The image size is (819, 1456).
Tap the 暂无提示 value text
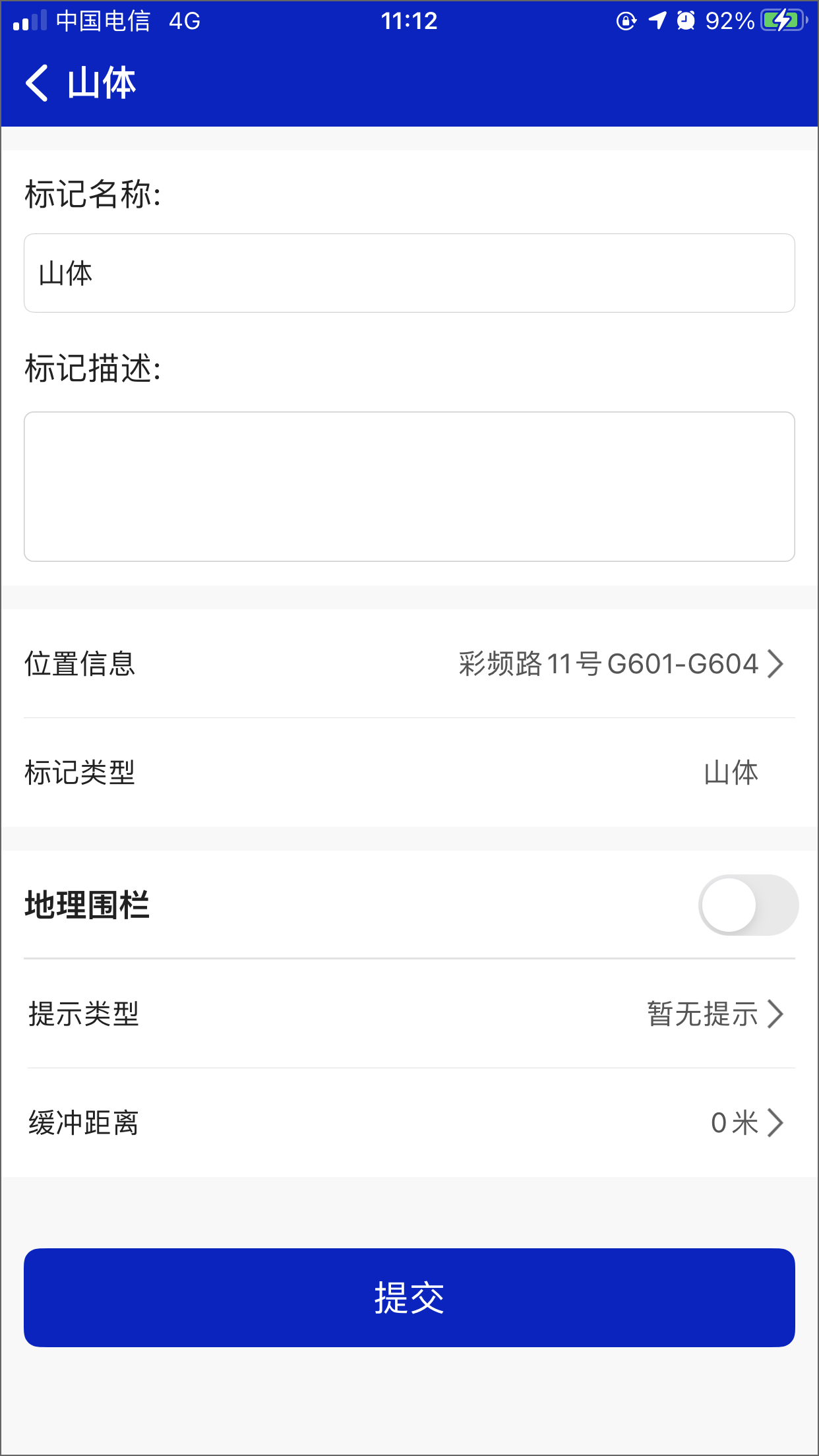click(x=703, y=1014)
